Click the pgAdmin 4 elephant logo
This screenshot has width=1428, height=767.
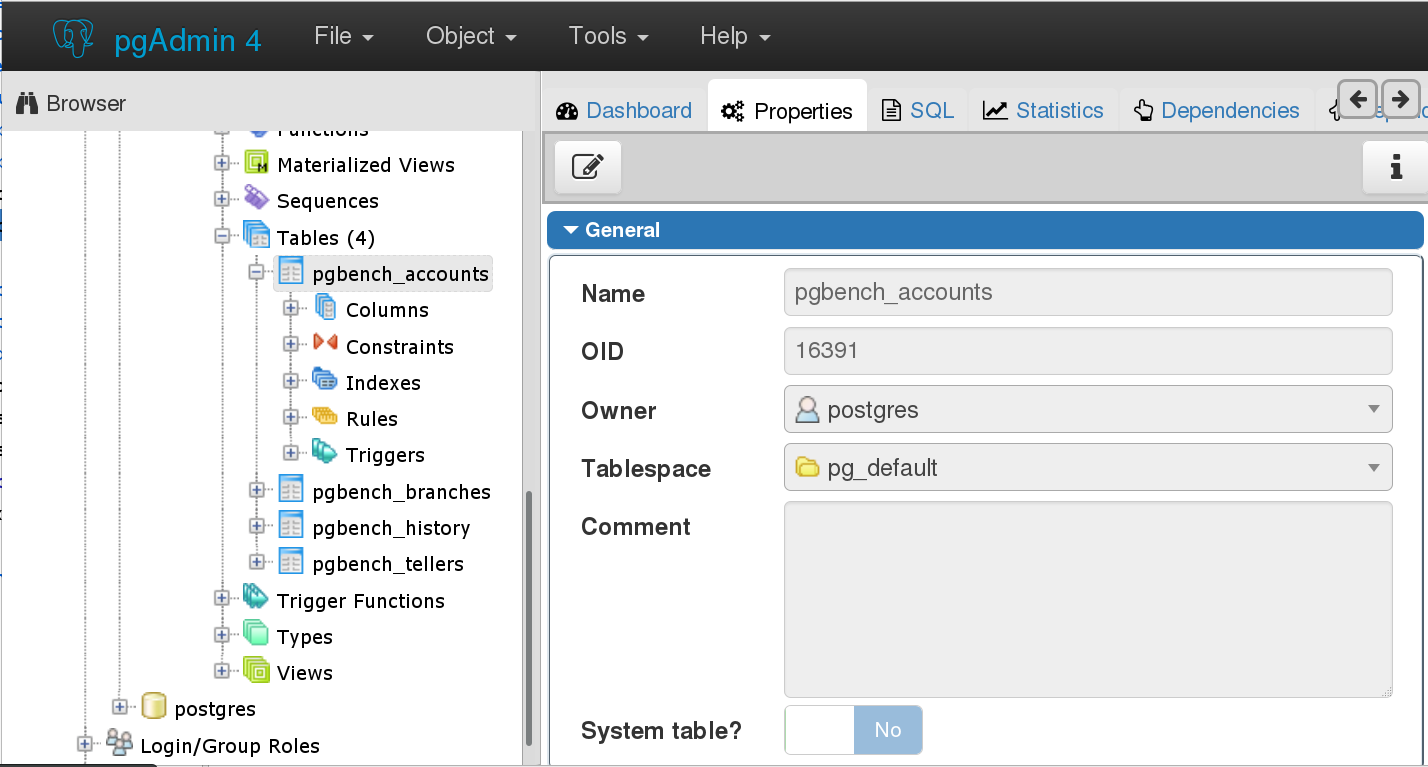point(78,37)
